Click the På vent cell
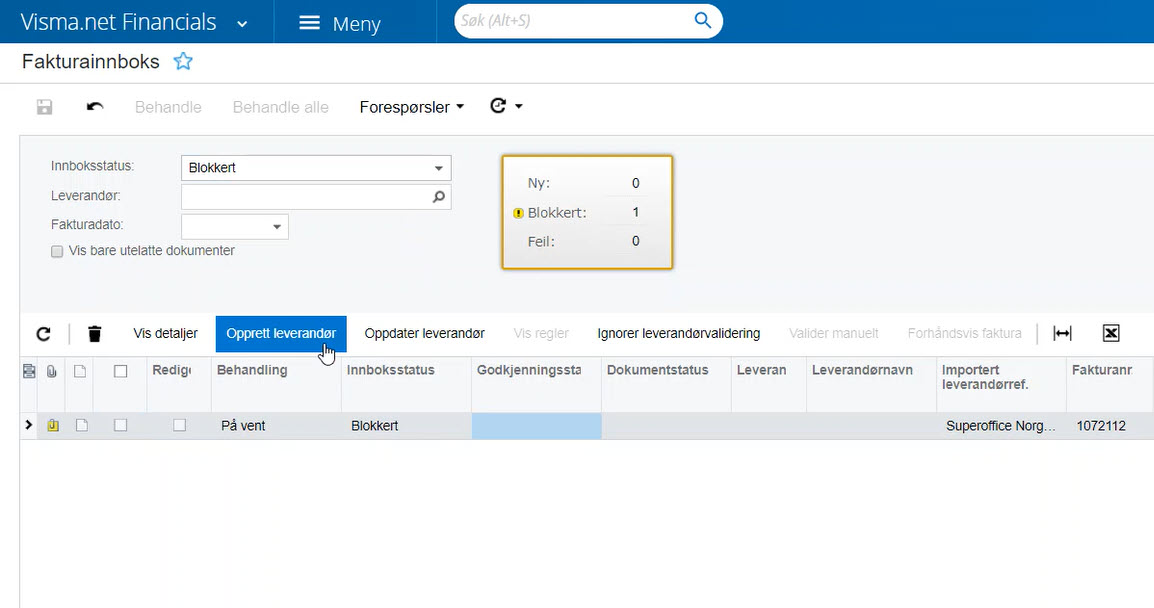 coord(276,425)
